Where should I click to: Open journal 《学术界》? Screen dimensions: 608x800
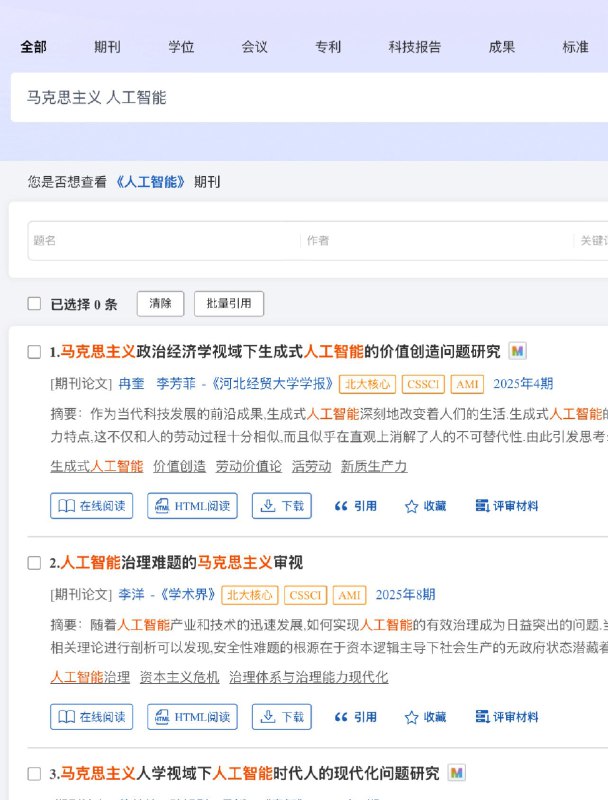pos(188,594)
